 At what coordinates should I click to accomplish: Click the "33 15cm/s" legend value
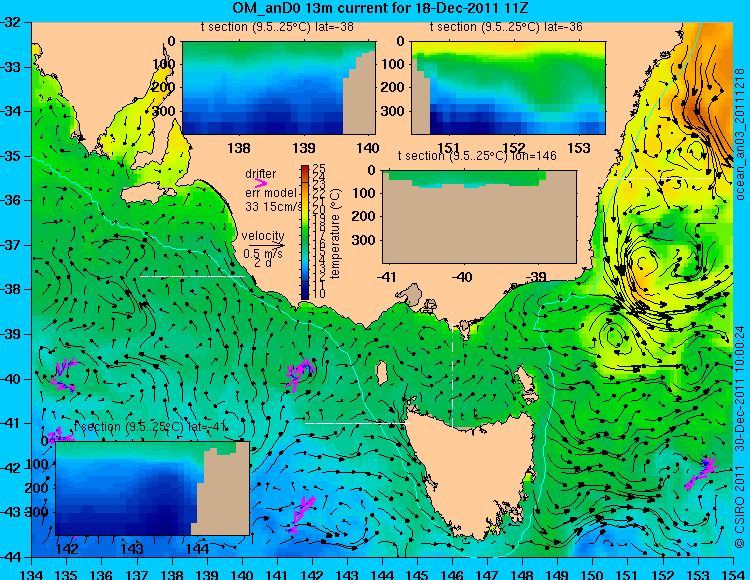274,207
